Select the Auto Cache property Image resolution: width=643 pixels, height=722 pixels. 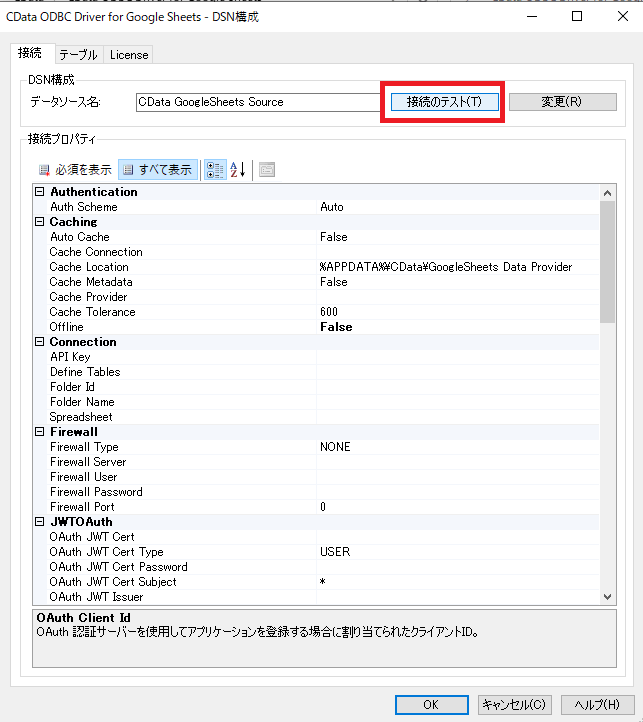(322, 237)
